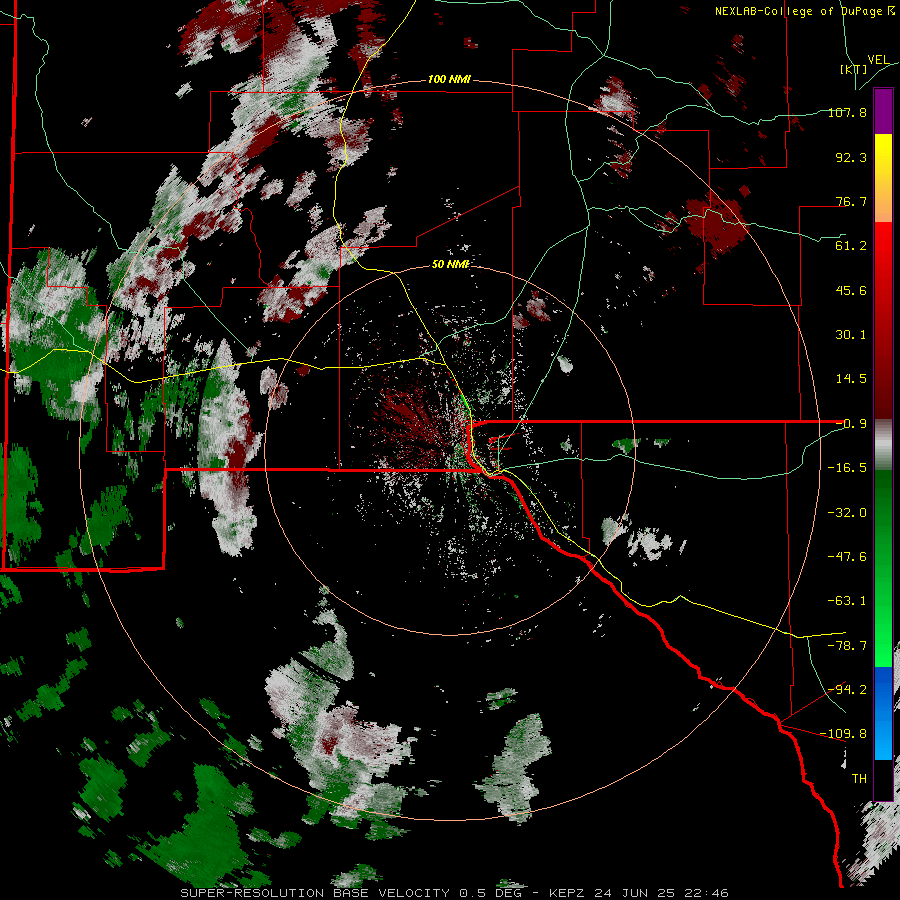Viewport: 900px width, 900px height.
Task: Click the -16.5 velocity scale value
Action: tap(847, 468)
